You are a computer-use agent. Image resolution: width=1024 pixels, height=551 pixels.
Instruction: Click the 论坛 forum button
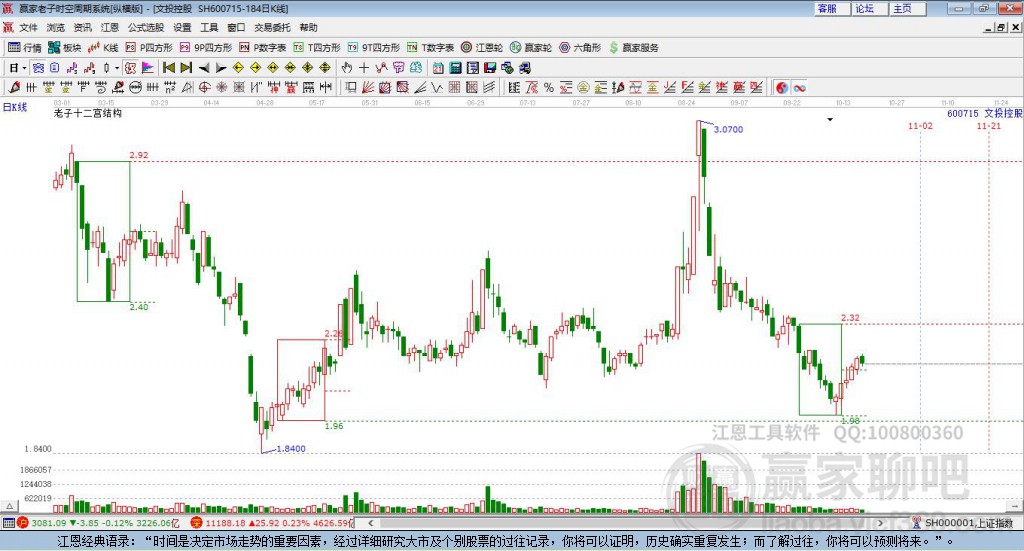869,8
